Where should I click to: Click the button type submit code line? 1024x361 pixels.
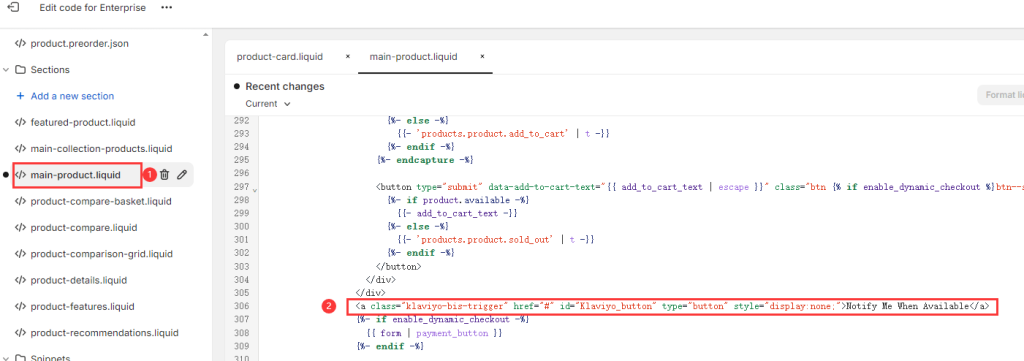pos(699,187)
